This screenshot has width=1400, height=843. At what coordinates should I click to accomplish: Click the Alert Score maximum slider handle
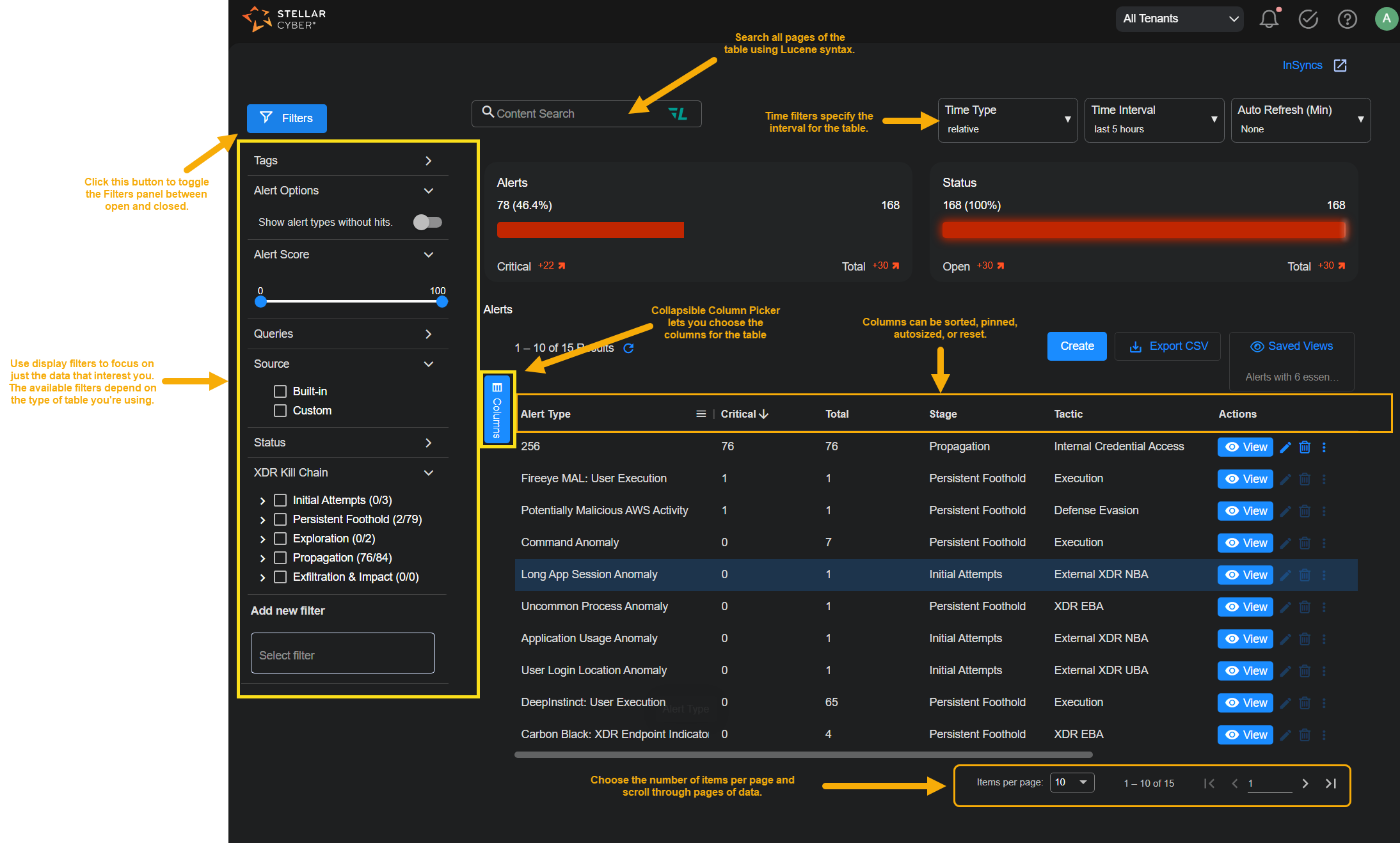[x=441, y=301]
